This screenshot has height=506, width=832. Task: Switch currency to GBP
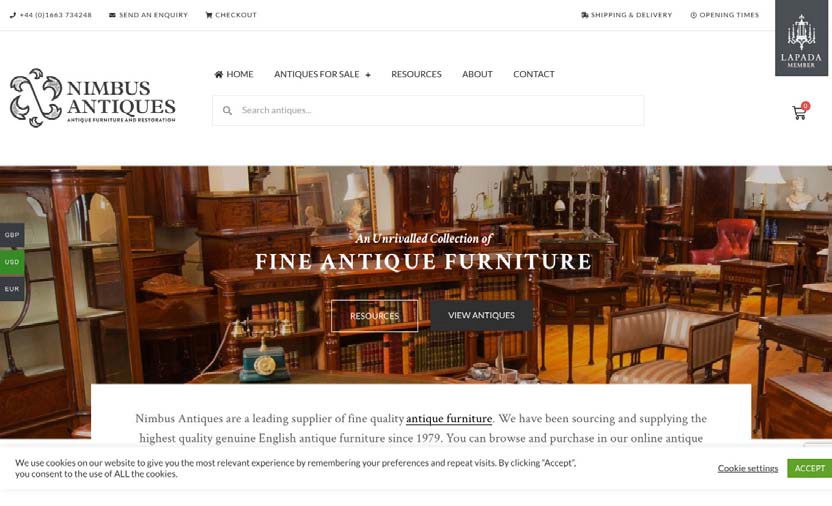[12, 235]
